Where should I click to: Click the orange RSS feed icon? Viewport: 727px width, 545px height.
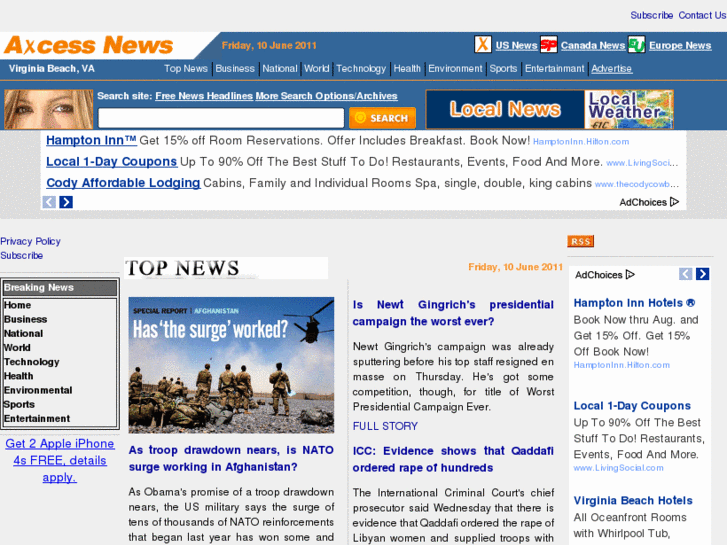(580, 241)
